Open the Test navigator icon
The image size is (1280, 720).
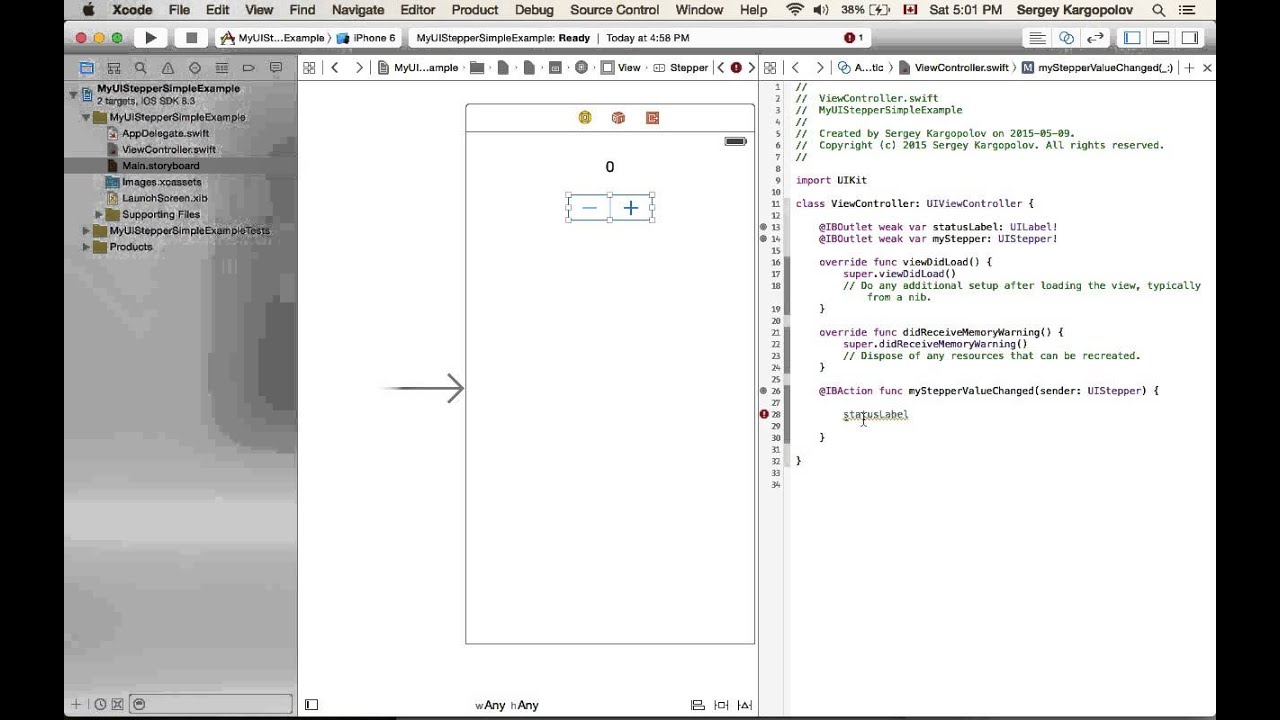click(x=195, y=68)
